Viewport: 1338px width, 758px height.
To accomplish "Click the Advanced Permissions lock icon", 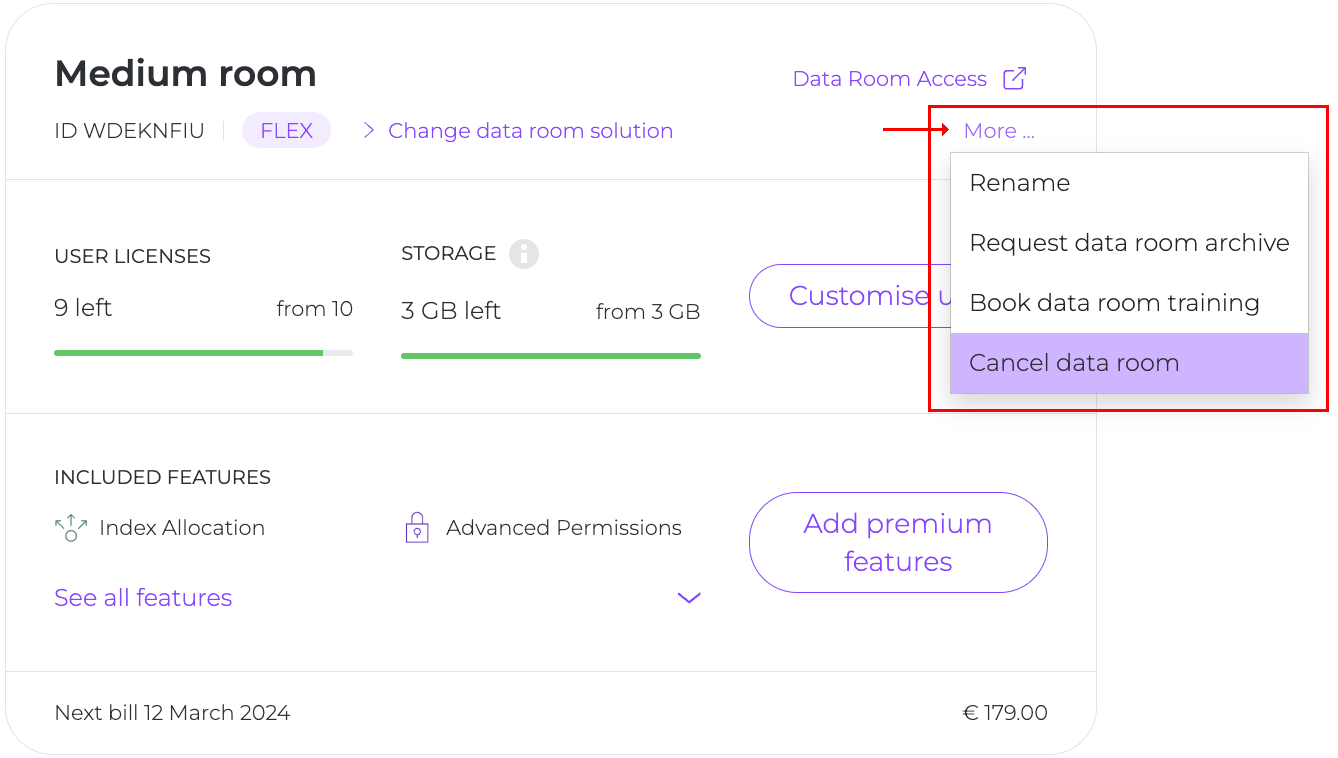I will coord(416,528).
